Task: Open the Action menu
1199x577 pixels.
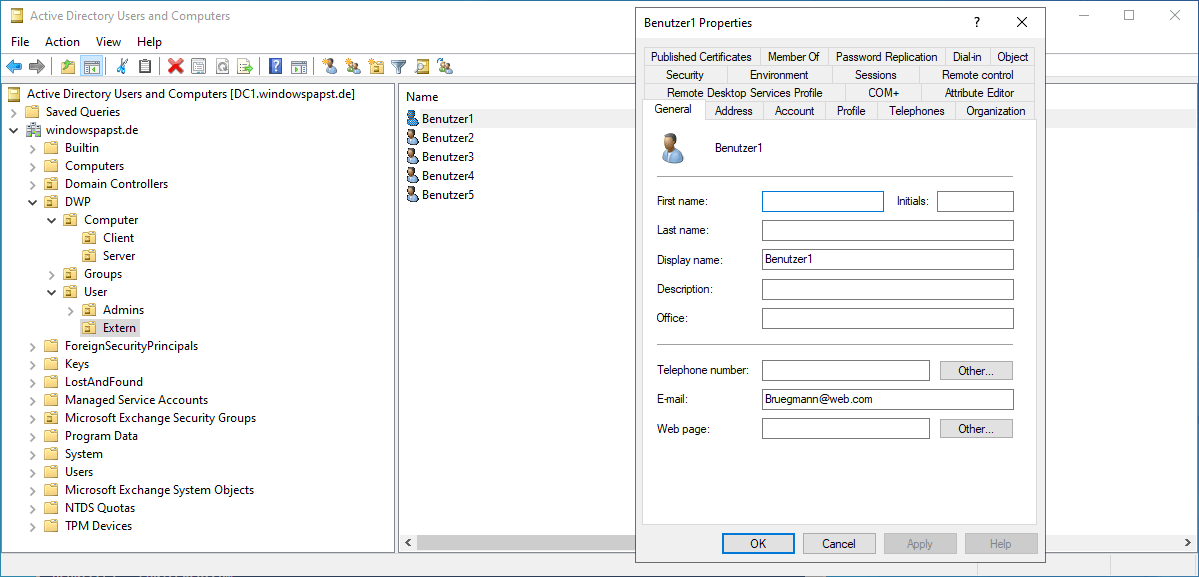Action: (x=62, y=42)
